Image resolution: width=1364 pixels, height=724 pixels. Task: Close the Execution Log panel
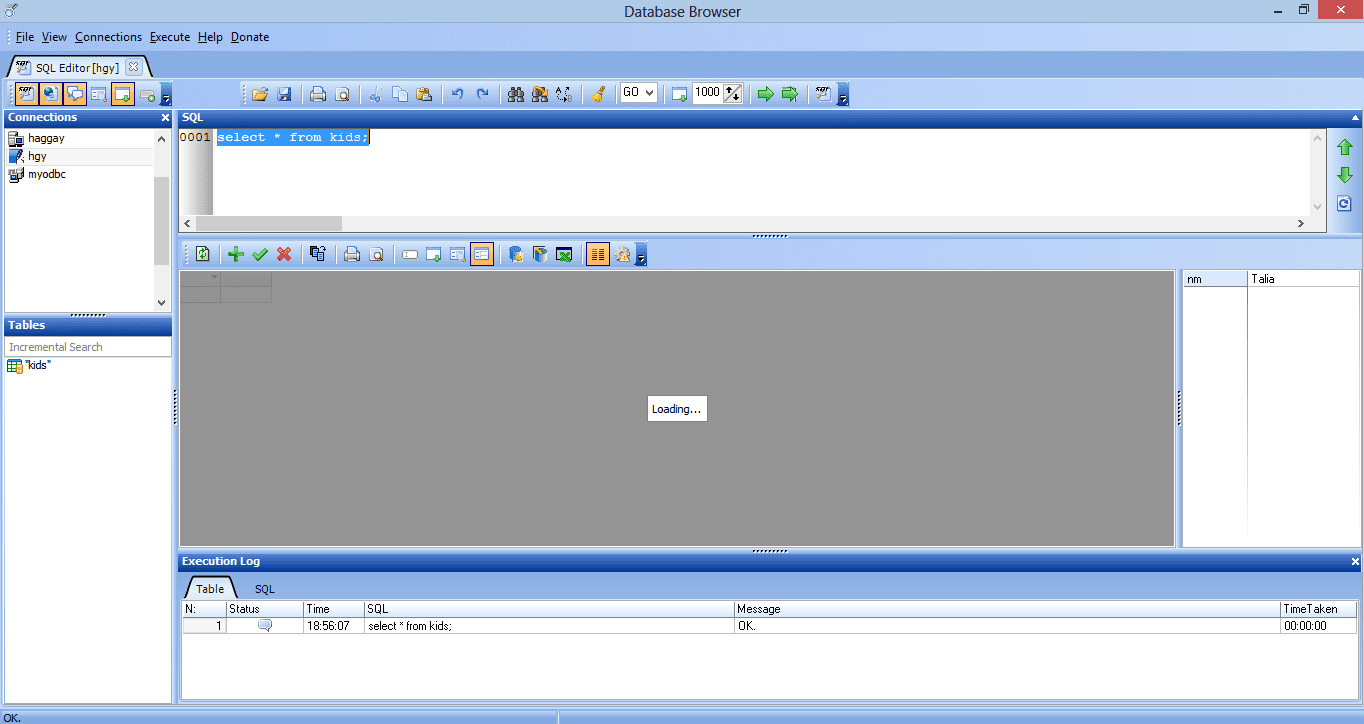1355,562
